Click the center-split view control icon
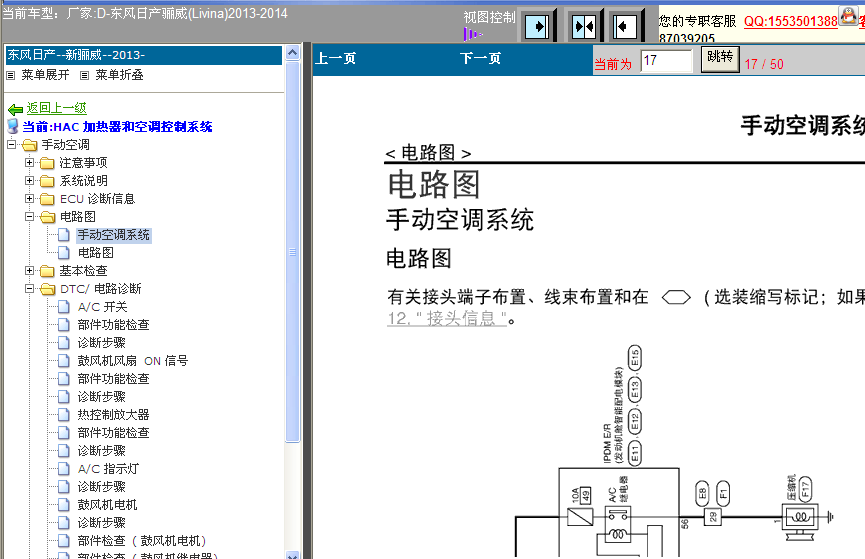Viewport: 865px width, 559px height. [x=584, y=26]
